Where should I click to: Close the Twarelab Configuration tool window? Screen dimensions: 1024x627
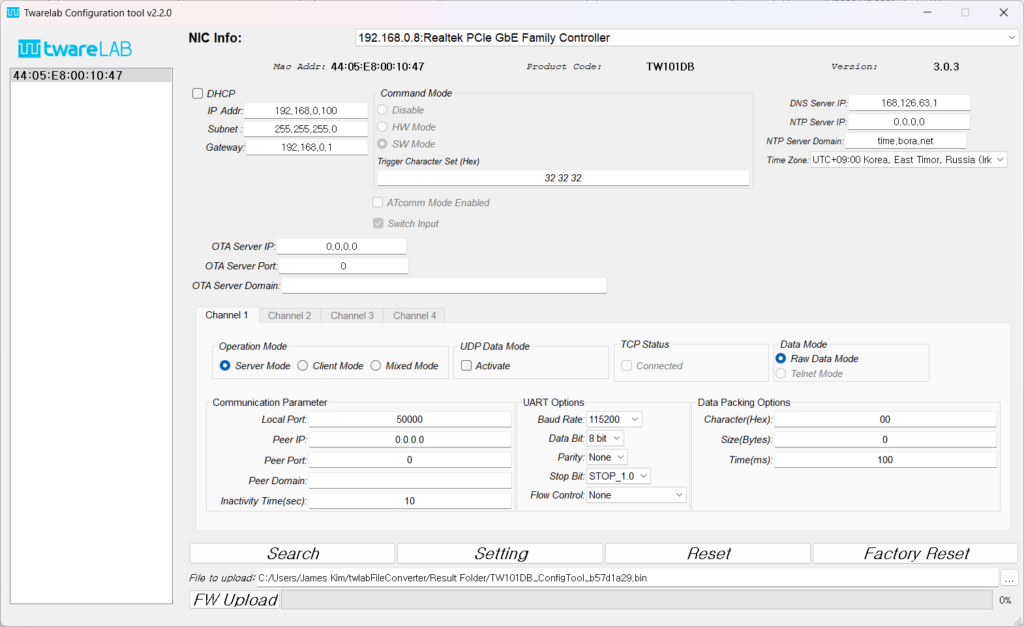(1004, 12)
